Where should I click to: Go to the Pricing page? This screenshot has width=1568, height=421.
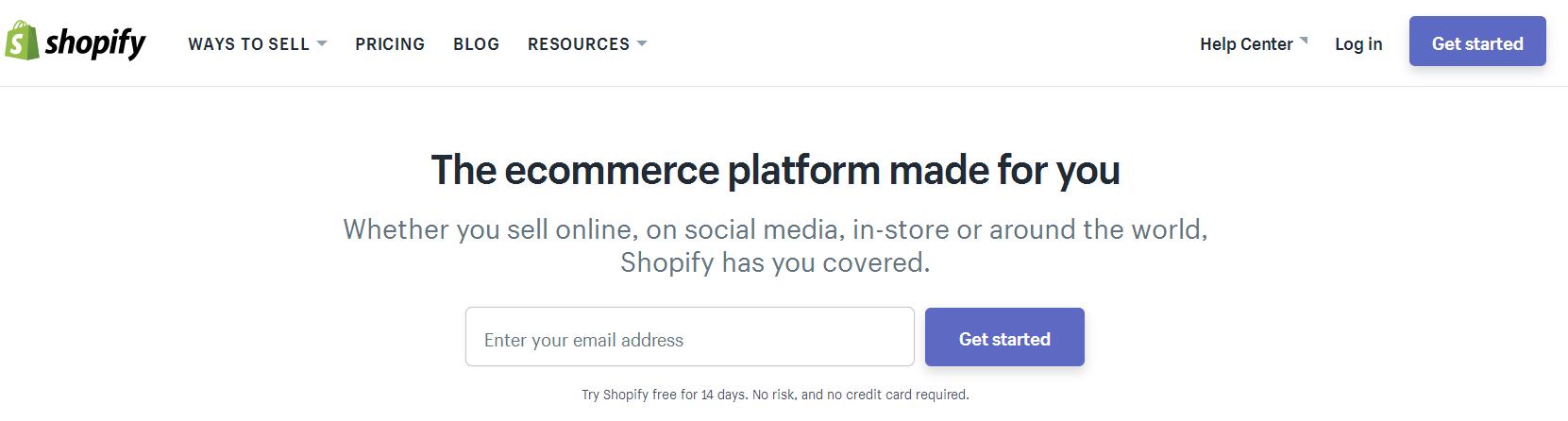(390, 44)
